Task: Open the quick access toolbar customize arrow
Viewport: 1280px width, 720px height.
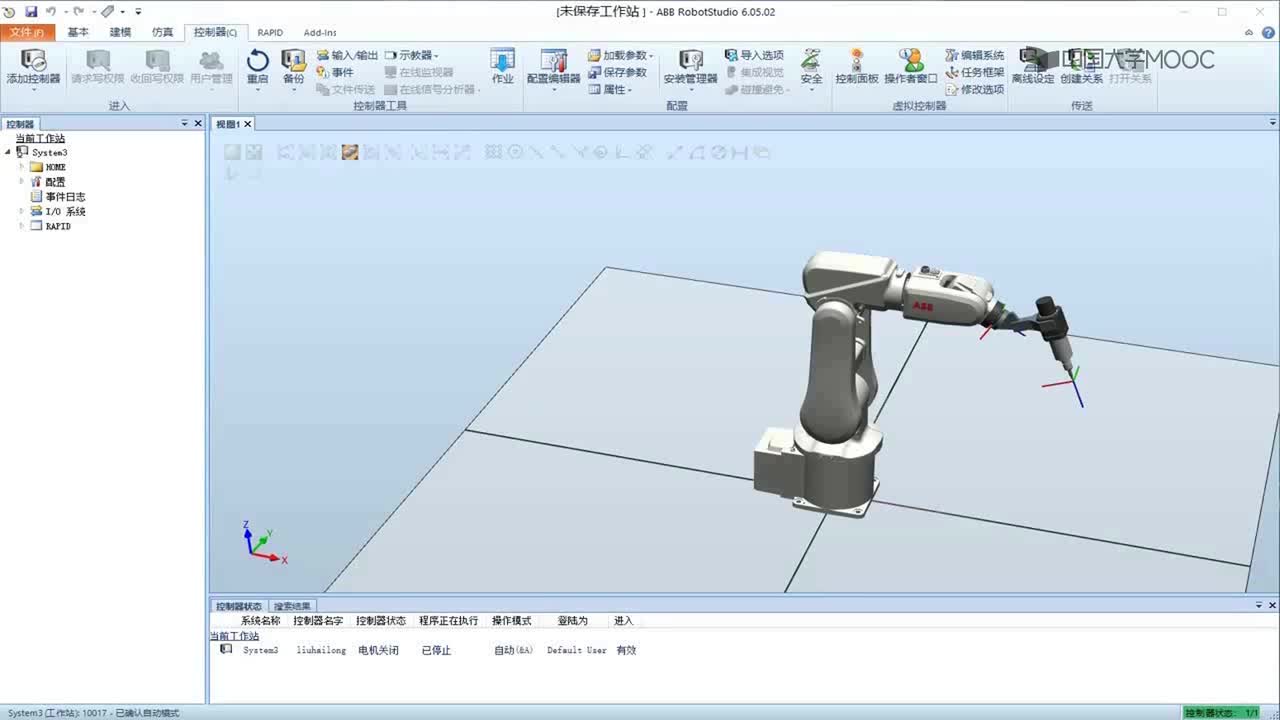Action: [x=138, y=11]
